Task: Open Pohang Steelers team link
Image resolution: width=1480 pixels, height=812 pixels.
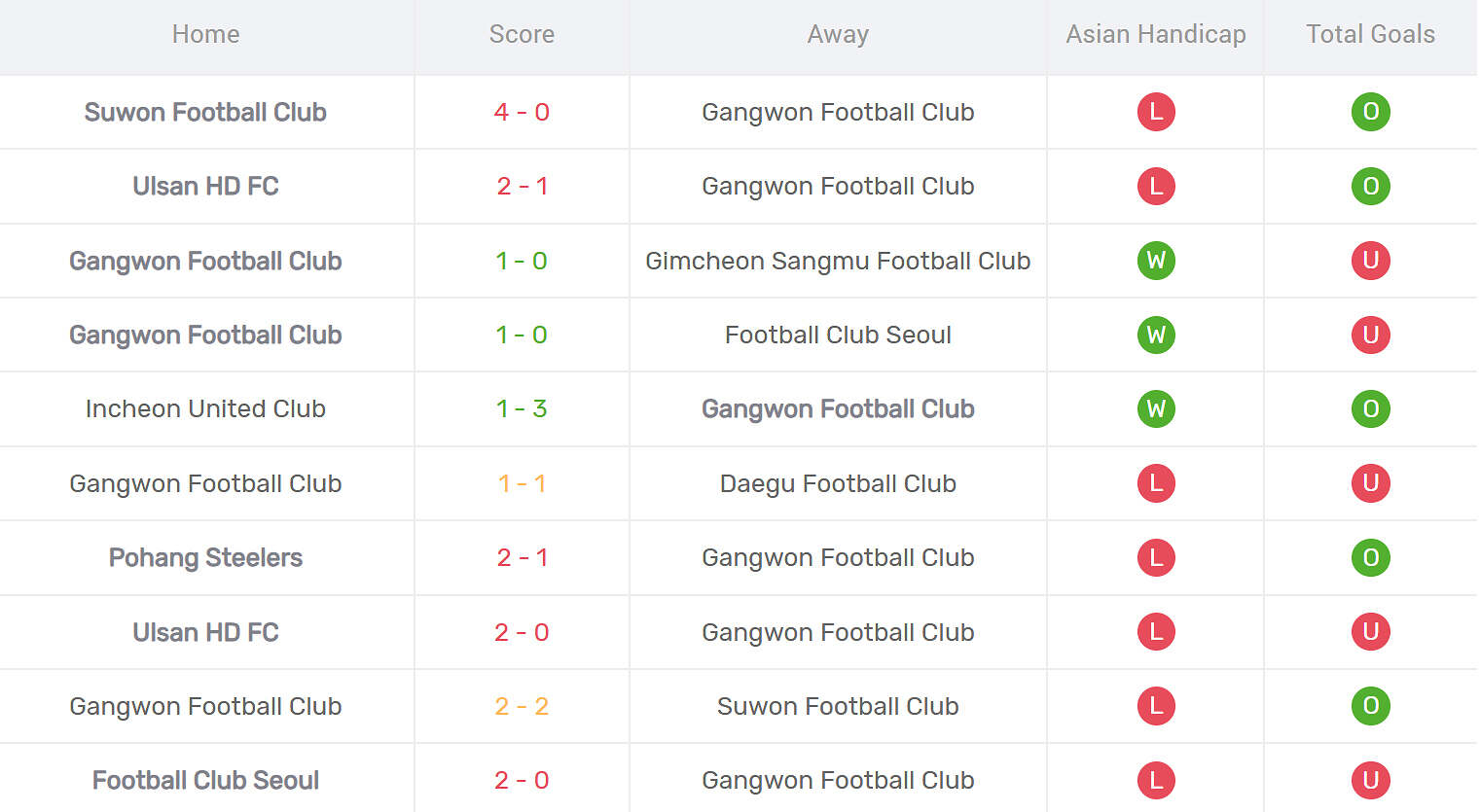Action: tap(205, 557)
